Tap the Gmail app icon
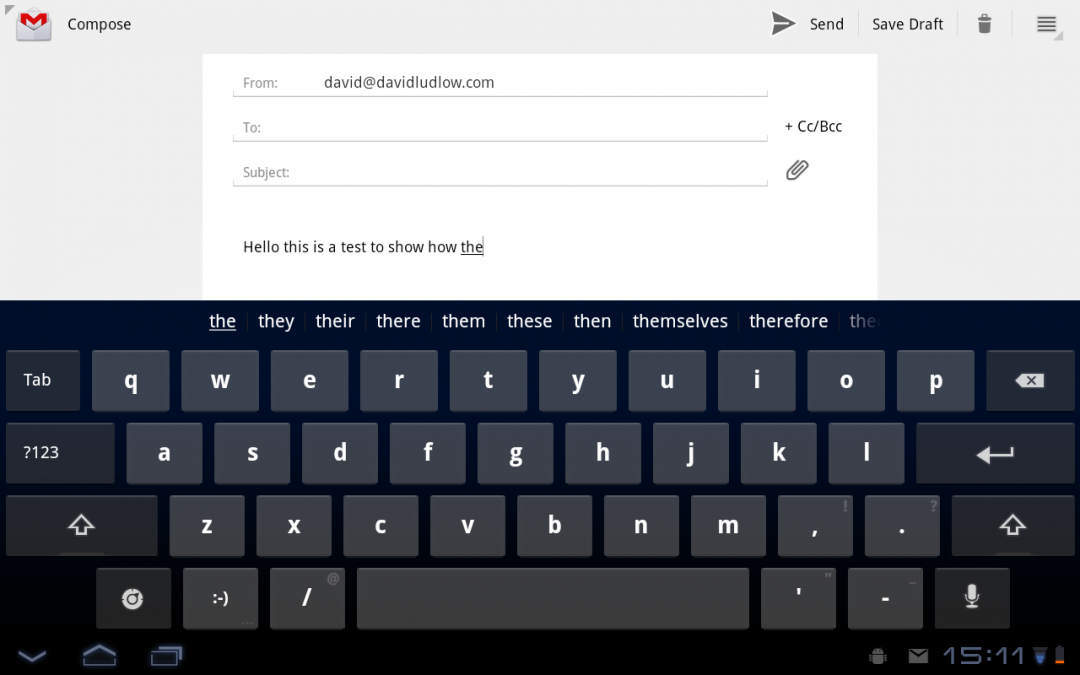Image resolution: width=1080 pixels, height=675 pixels. click(34, 25)
